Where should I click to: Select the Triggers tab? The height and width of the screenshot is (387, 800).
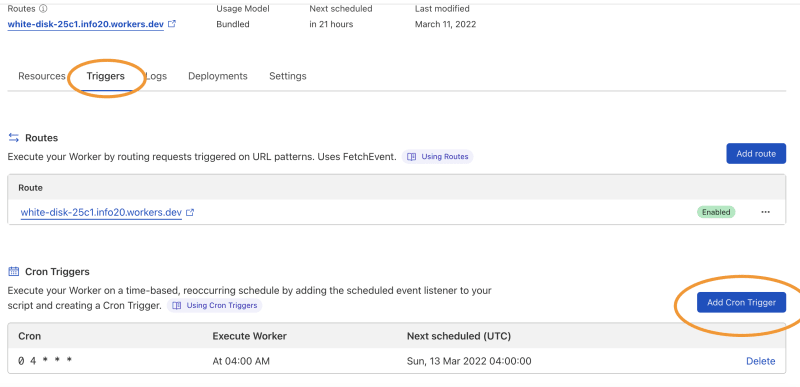[x=106, y=76]
